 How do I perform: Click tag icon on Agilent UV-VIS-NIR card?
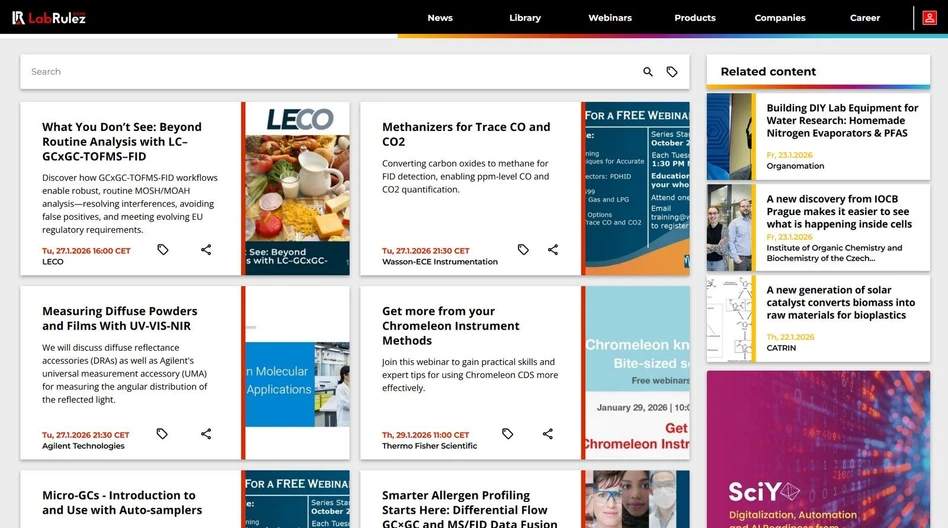pyautogui.click(x=162, y=434)
